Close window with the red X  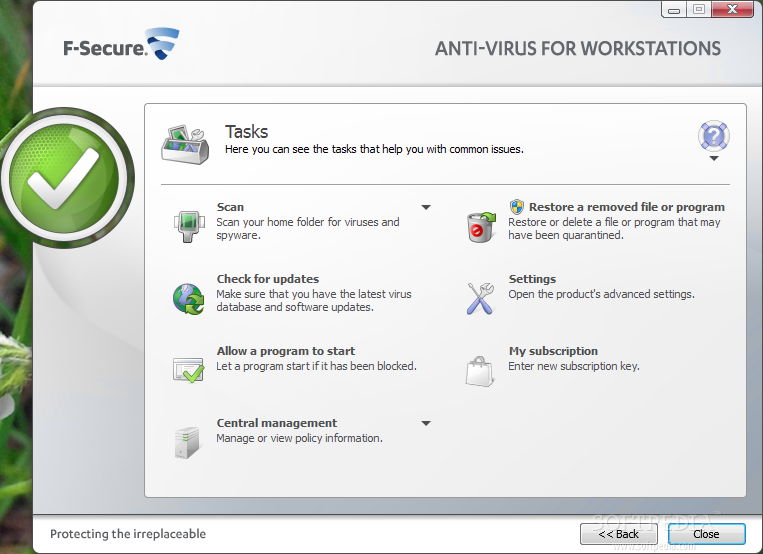coord(732,9)
